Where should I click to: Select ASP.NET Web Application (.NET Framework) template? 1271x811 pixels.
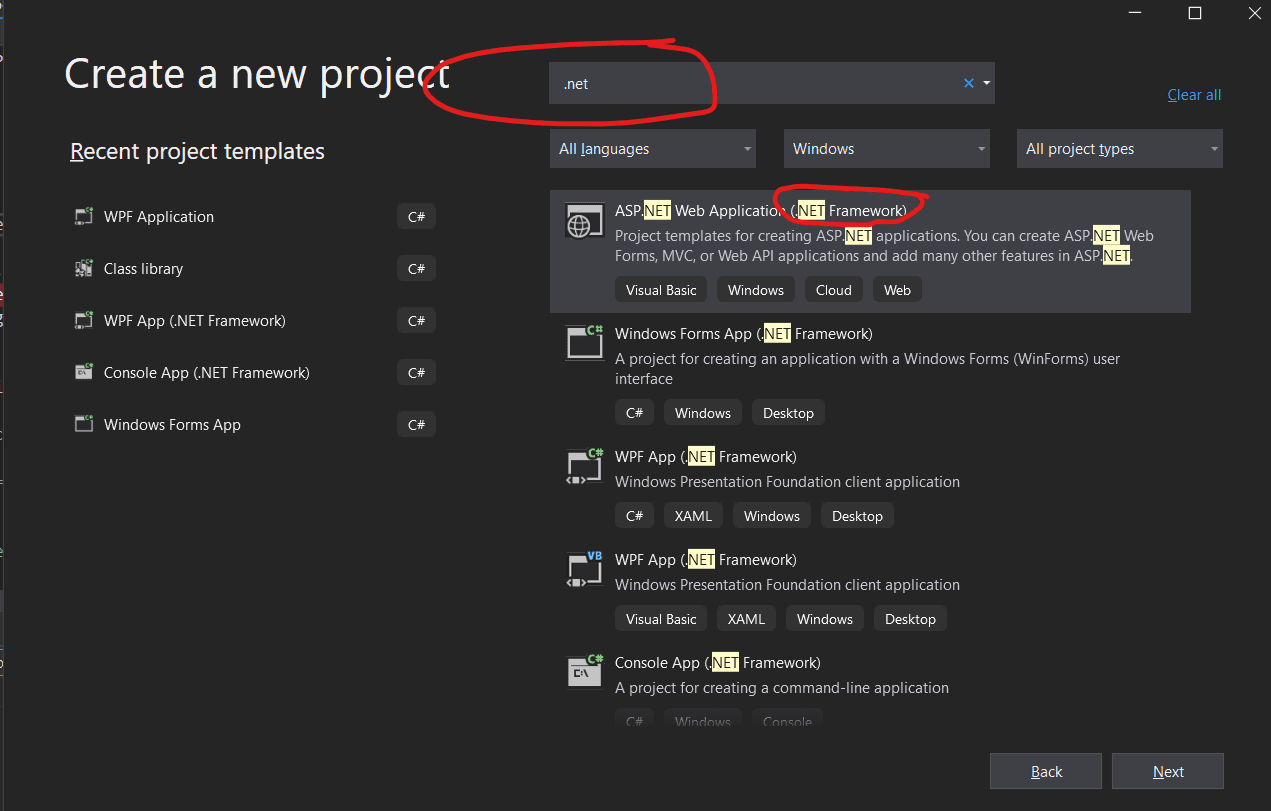pos(870,251)
